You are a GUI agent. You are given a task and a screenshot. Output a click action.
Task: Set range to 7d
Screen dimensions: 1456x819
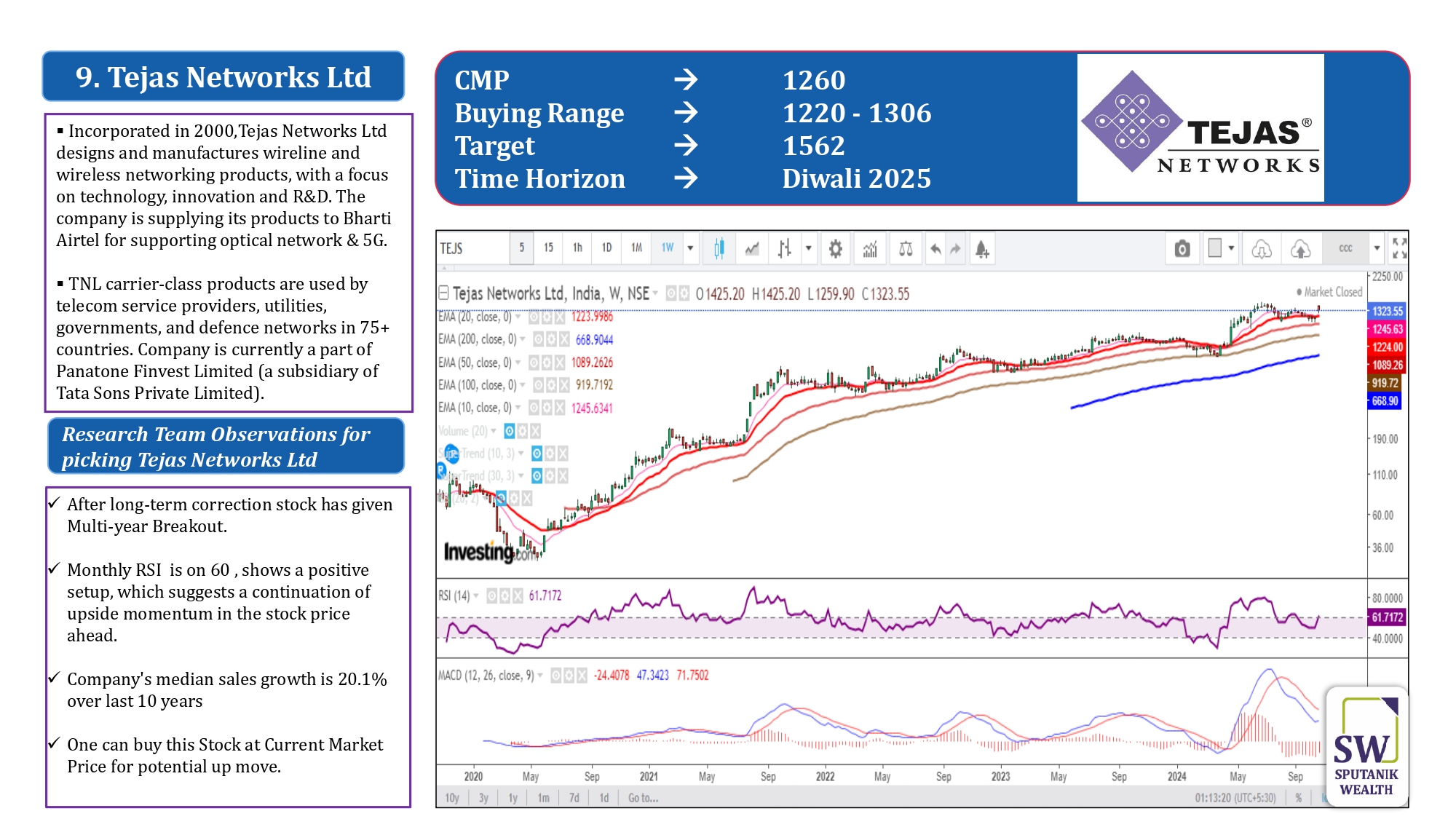pos(574,799)
